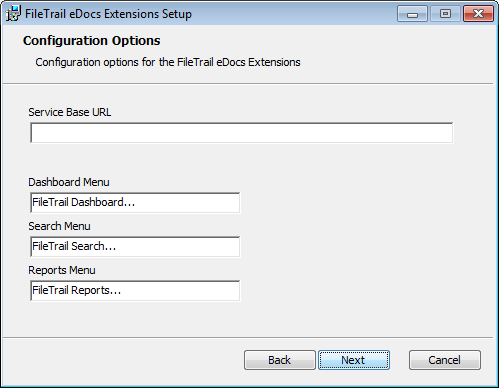Select the 'Search Menu' label
Screen dimensions: 499x388
click(x=59, y=226)
